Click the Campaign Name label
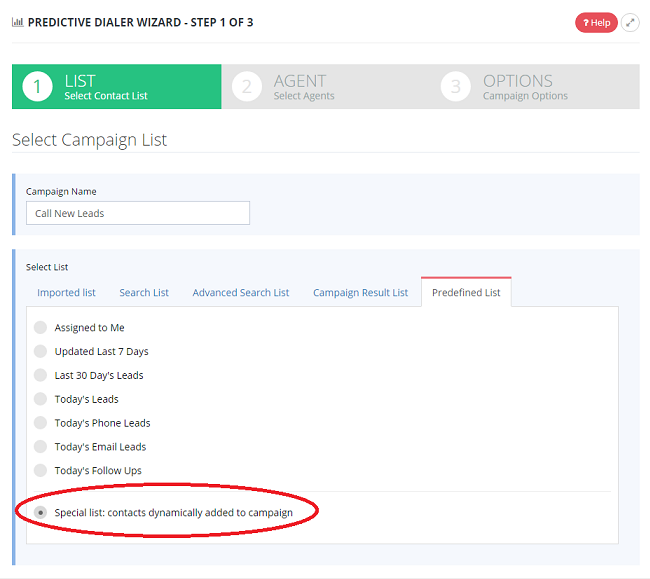The height and width of the screenshot is (579, 650). (x=61, y=191)
